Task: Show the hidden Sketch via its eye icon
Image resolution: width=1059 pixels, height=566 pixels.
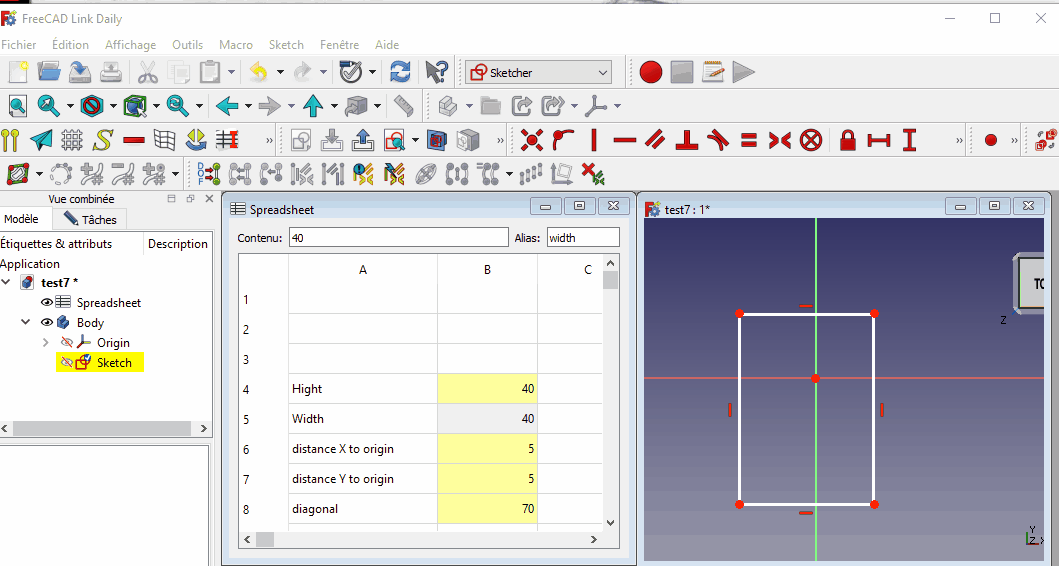Action: pos(66,363)
